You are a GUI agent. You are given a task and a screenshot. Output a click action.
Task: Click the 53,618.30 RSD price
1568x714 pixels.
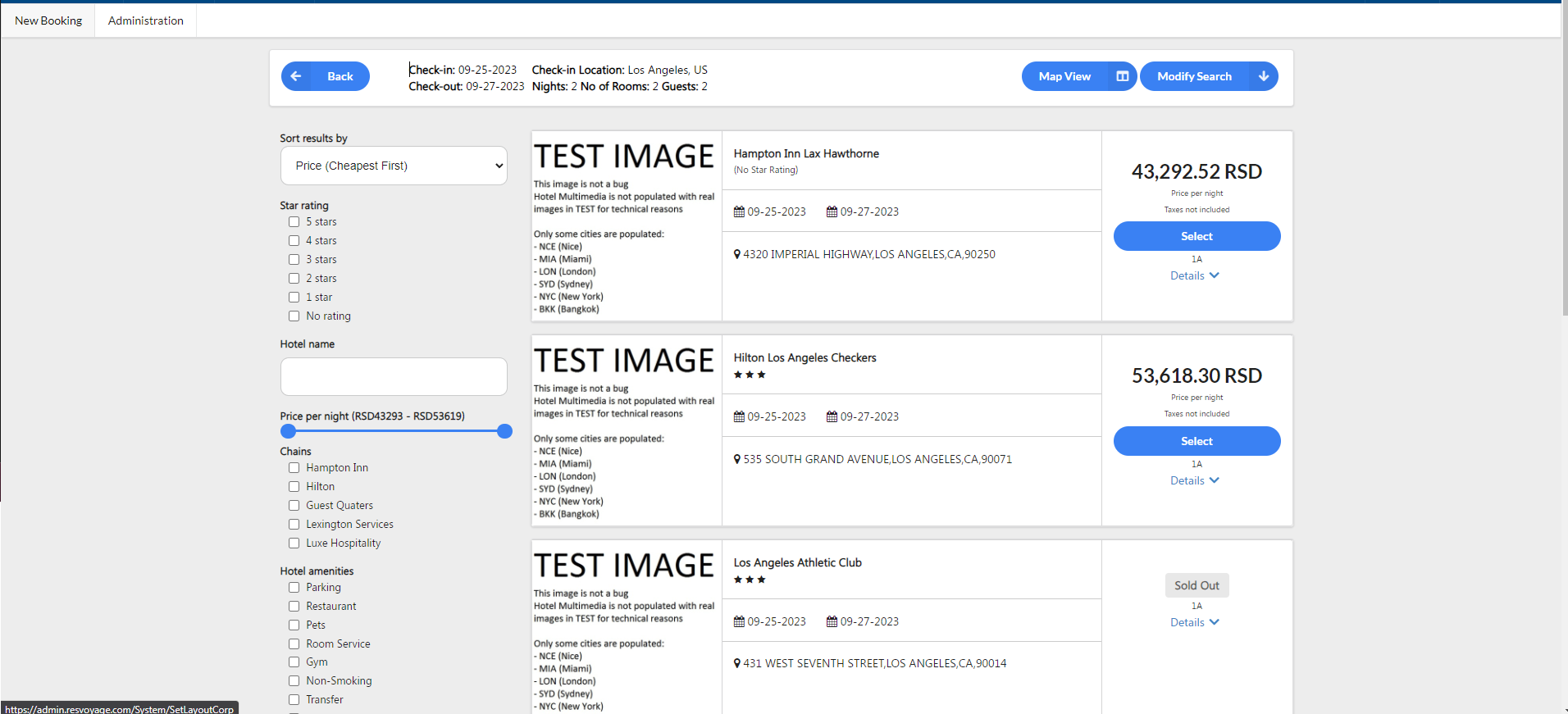tap(1197, 375)
